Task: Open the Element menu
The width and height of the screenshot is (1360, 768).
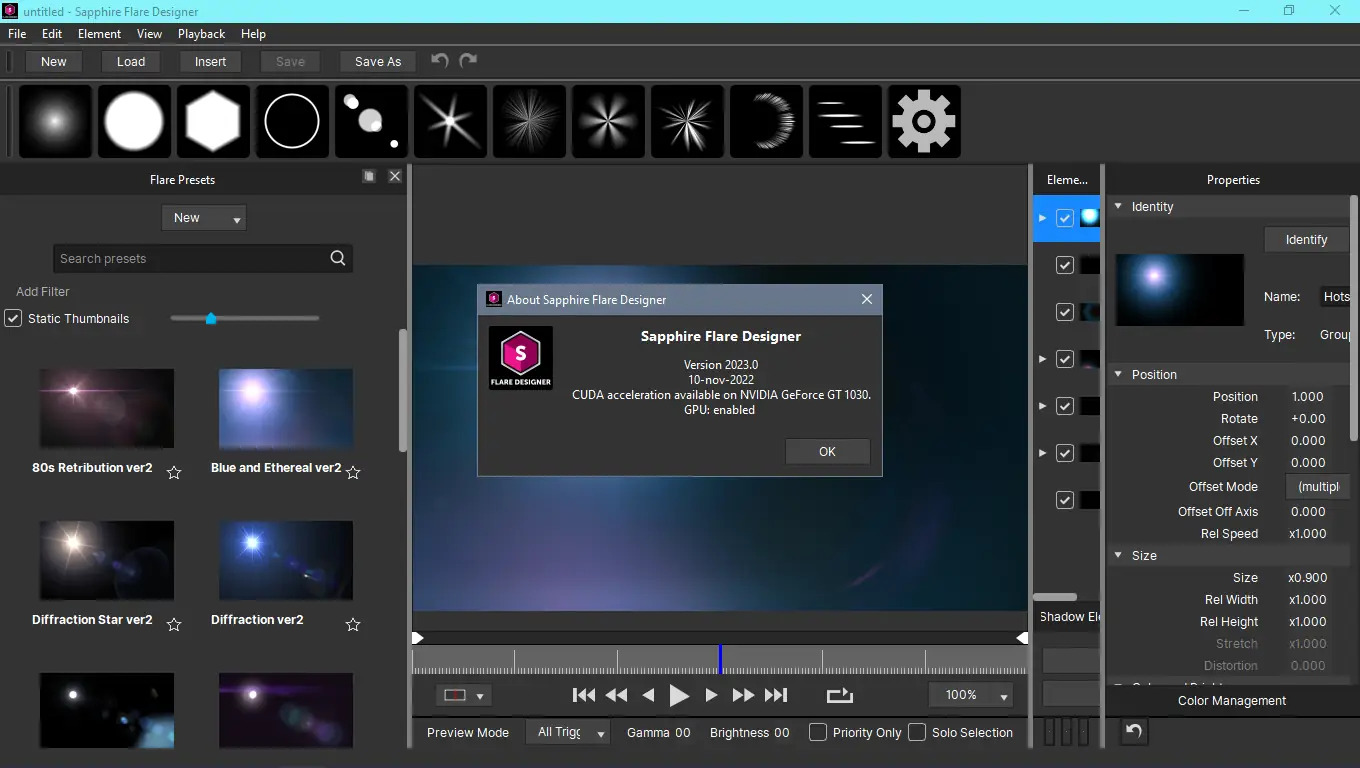Action: pyautogui.click(x=99, y=34)
